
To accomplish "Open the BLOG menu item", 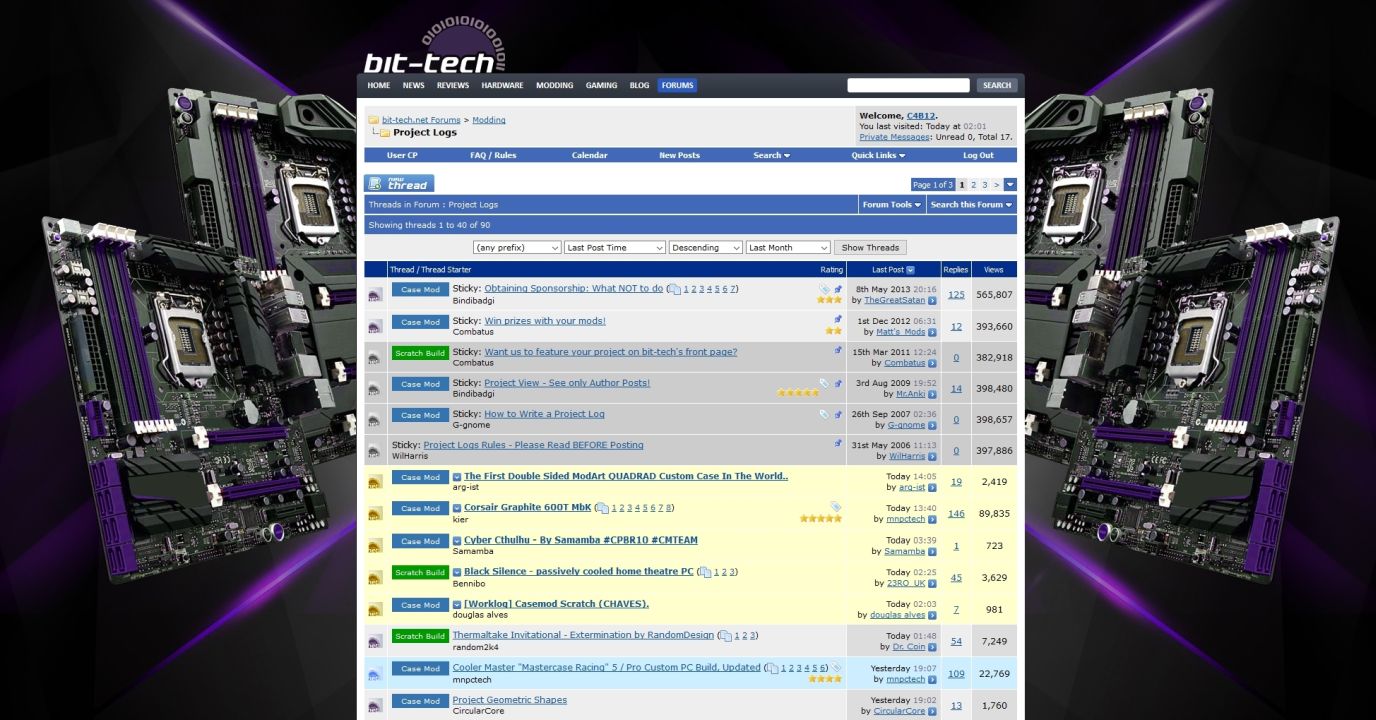I will 639,86.
